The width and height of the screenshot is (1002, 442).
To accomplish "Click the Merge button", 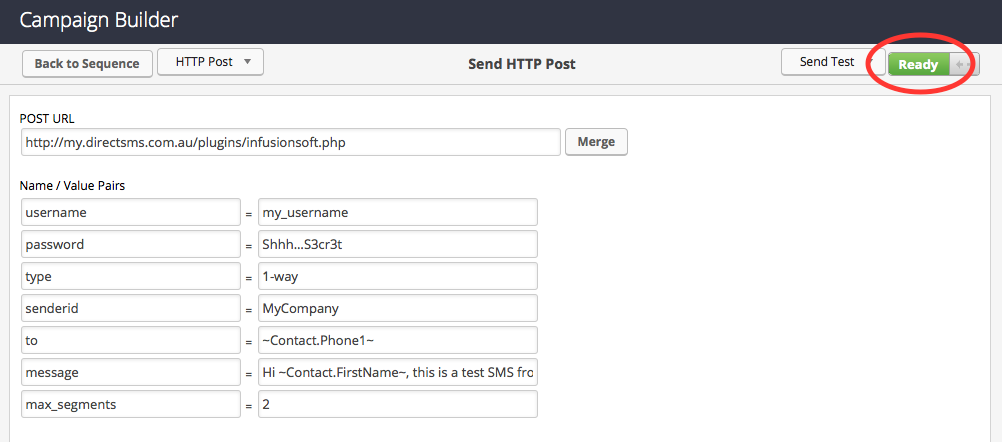I will pos(596,142).
